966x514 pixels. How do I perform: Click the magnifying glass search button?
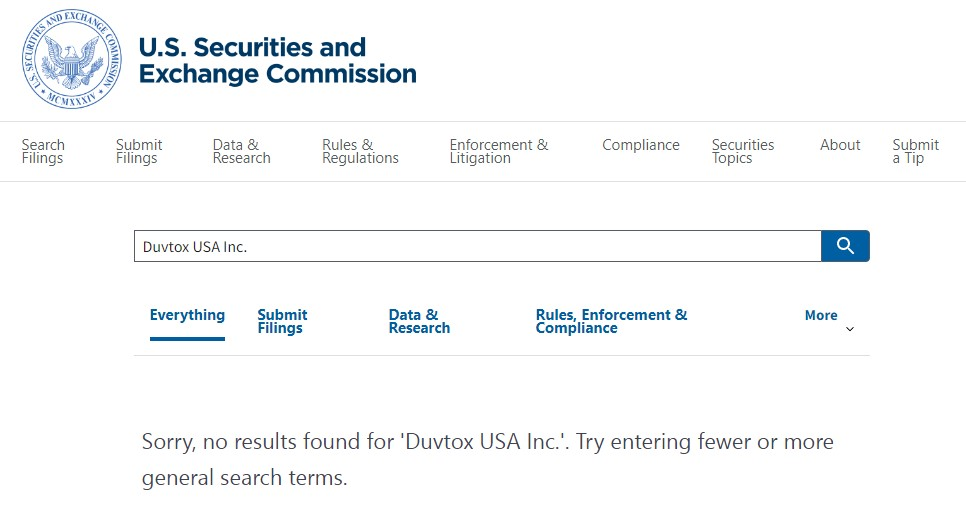pyautogui.click(x=845, y=246)
